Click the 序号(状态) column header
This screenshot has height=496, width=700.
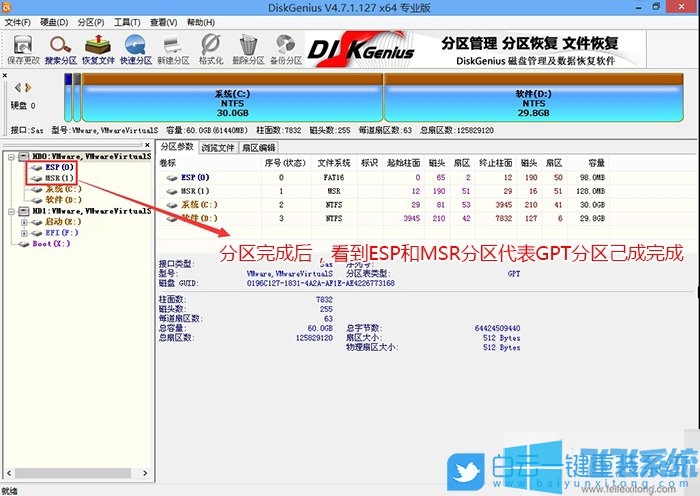pyautogui.click(x=284, y=163)
